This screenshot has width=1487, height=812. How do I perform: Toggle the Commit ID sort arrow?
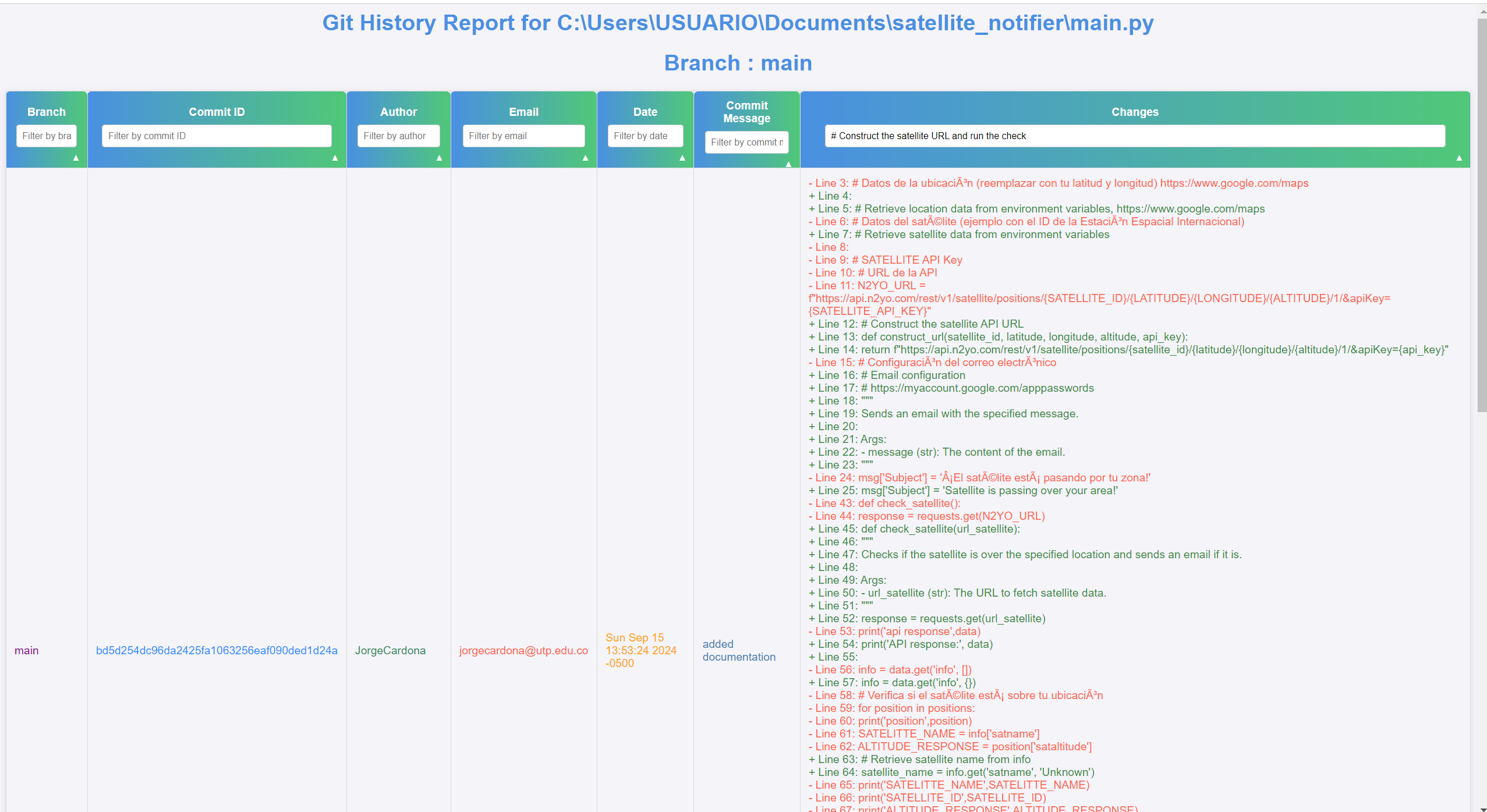point(335,157)
